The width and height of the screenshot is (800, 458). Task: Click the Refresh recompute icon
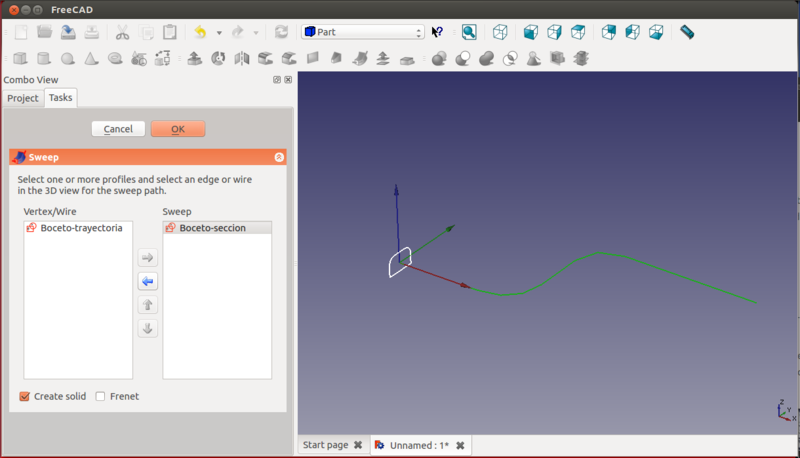(x=281, y=32)
